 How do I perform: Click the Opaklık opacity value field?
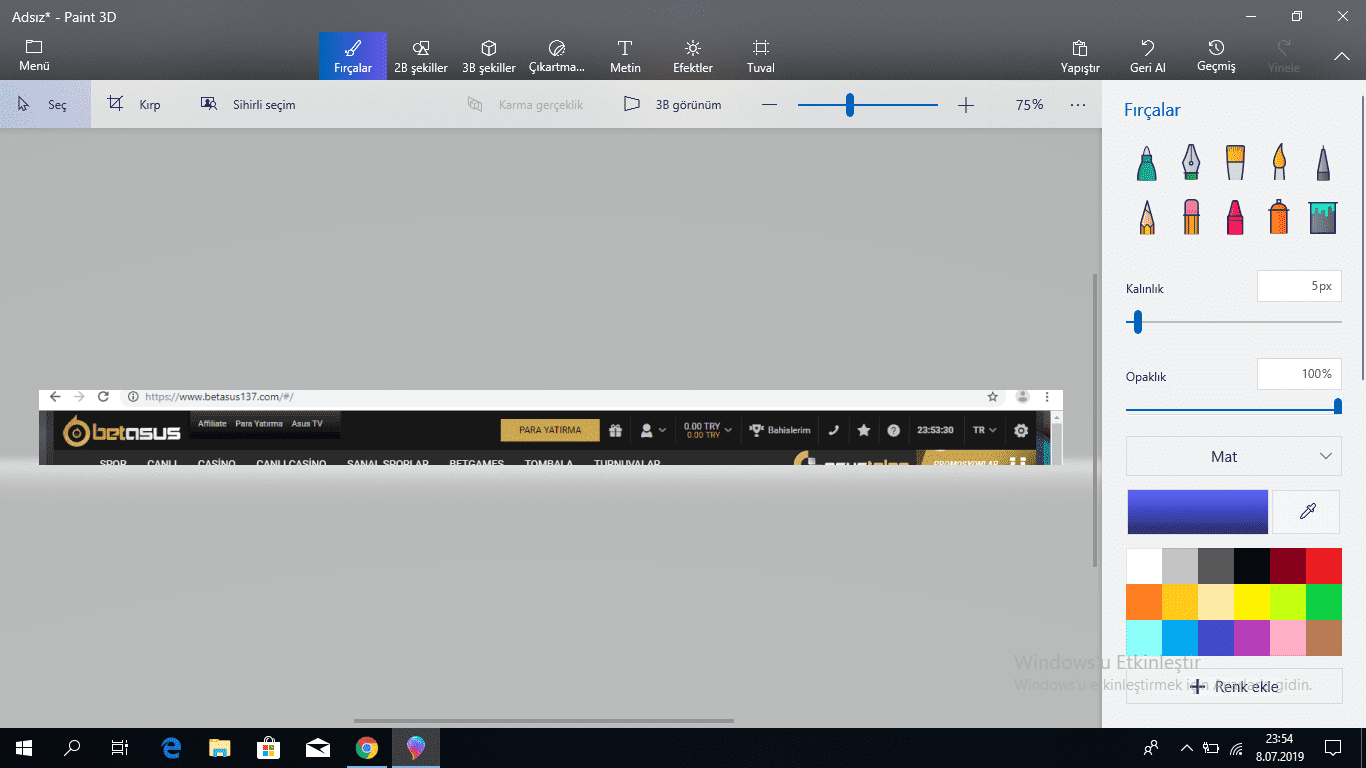pos(1299,374)
